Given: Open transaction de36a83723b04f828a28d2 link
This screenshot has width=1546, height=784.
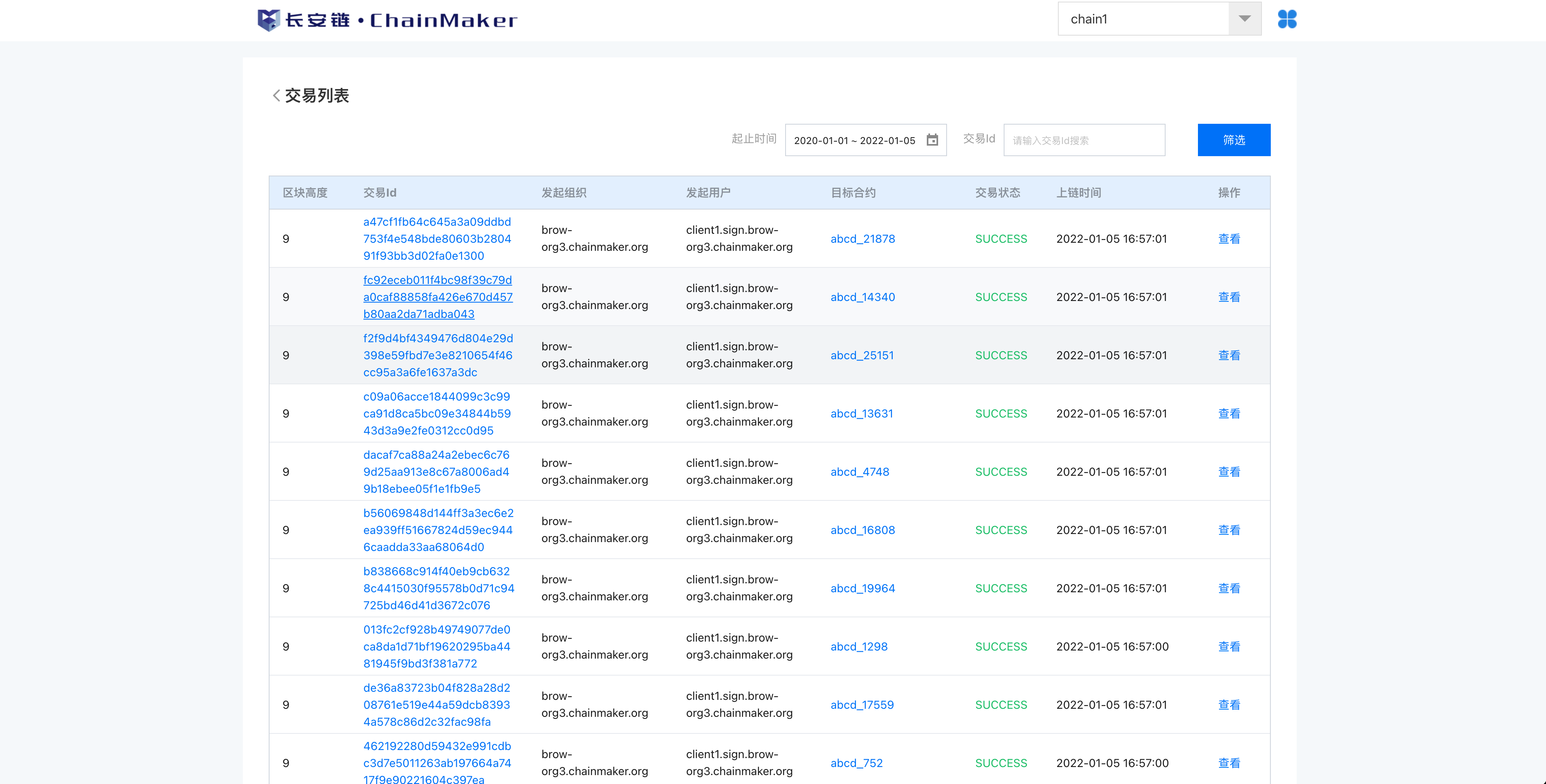Looking at the screenshot, I should [437, 704].
